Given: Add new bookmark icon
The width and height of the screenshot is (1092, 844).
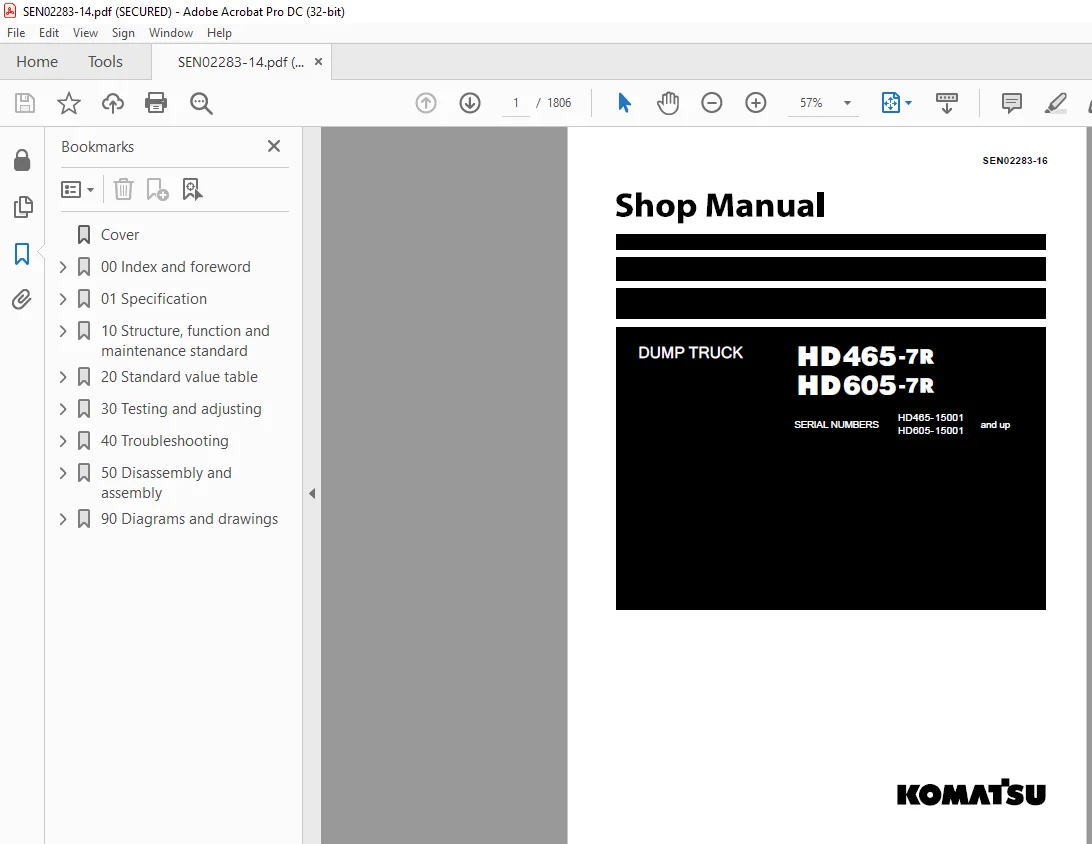Looking at the screenshot, I should (x=157, y=189).
